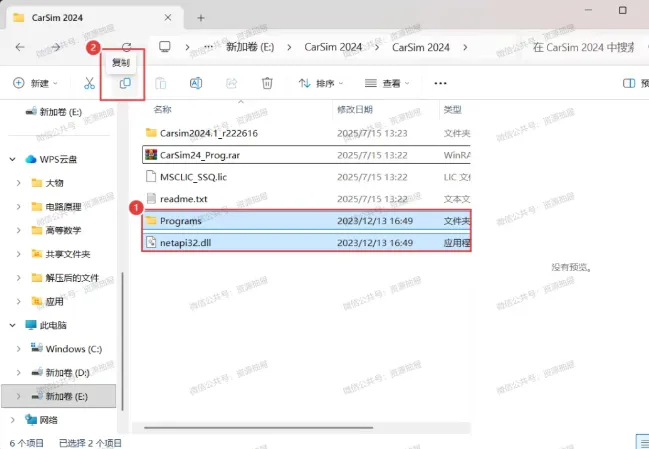Expand chevron after last CarSim 2024 breadcrumb
649x449 pixels.
465,48
